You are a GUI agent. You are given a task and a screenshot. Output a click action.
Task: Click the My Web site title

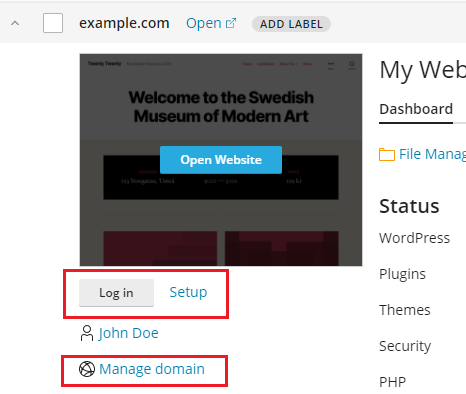[x=423, y=70]
